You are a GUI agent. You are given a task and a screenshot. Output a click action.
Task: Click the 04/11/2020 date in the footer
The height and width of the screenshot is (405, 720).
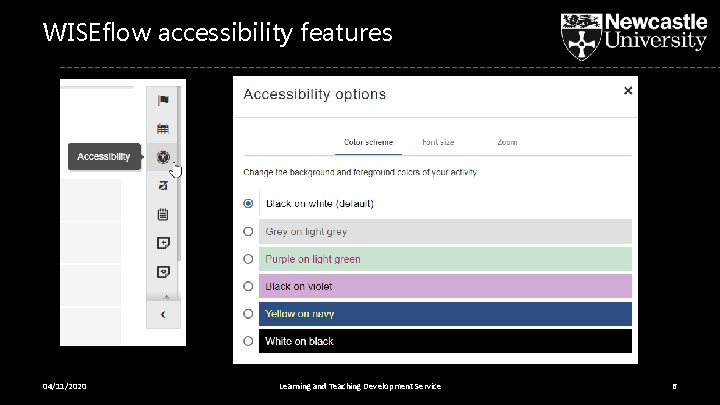(x=64, y=386)
